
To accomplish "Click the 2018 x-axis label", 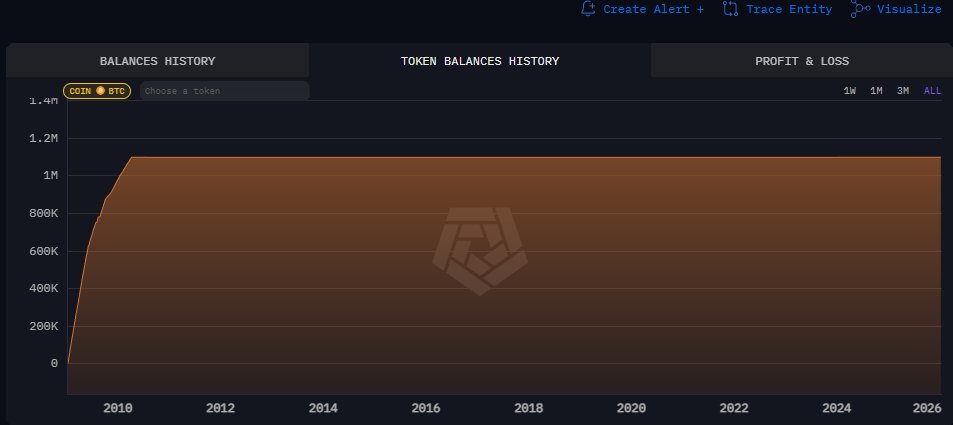I will pos(529,408).
